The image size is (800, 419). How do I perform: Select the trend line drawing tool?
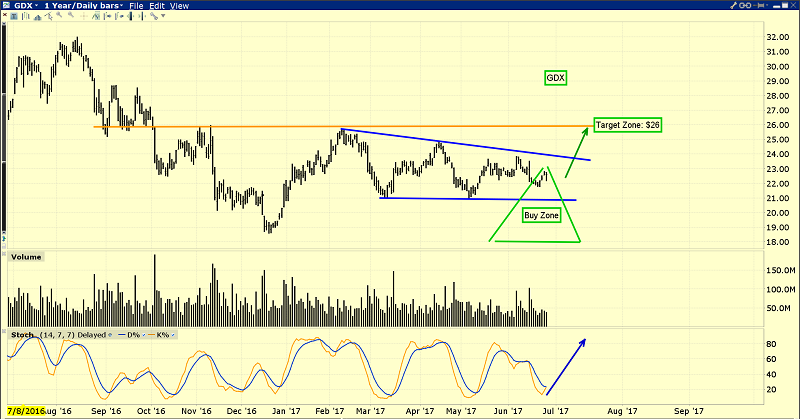point(48,16)
